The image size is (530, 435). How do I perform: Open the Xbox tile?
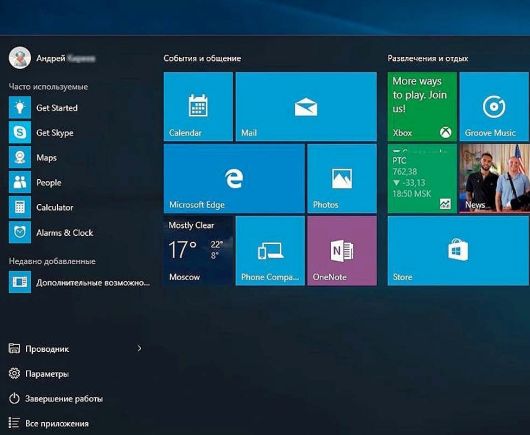click(422, 106)
